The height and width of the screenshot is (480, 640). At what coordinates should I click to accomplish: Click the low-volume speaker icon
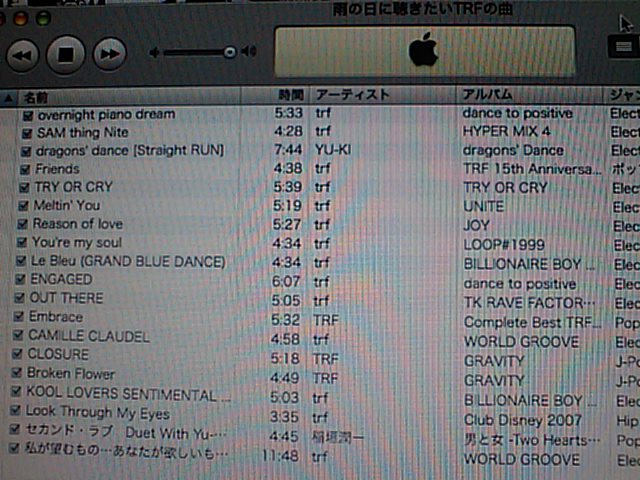(154, 52)
